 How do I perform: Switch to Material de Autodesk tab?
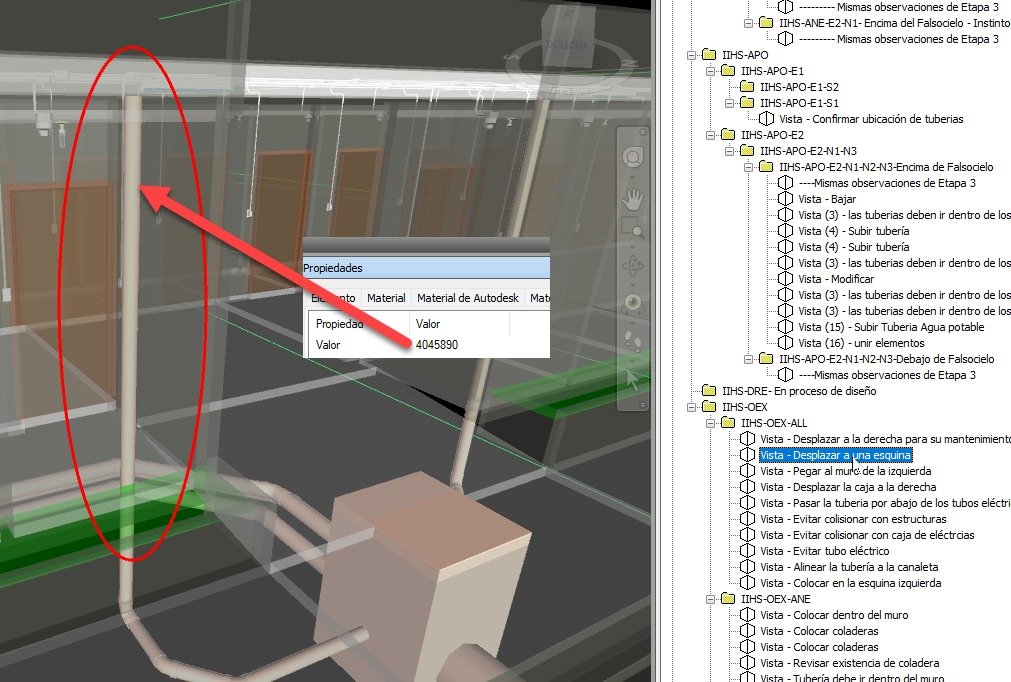pyautogui.click(x=468, y=298)
